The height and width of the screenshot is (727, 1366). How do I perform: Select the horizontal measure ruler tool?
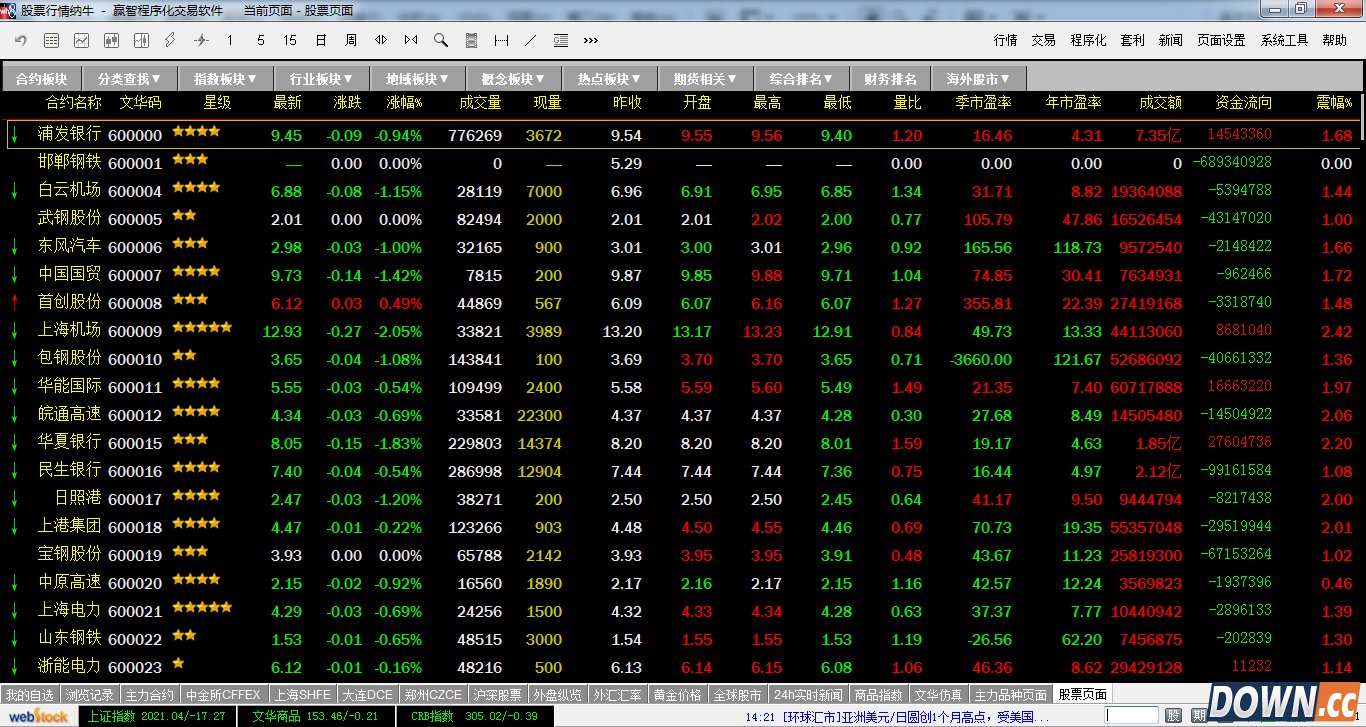point(501,40)
